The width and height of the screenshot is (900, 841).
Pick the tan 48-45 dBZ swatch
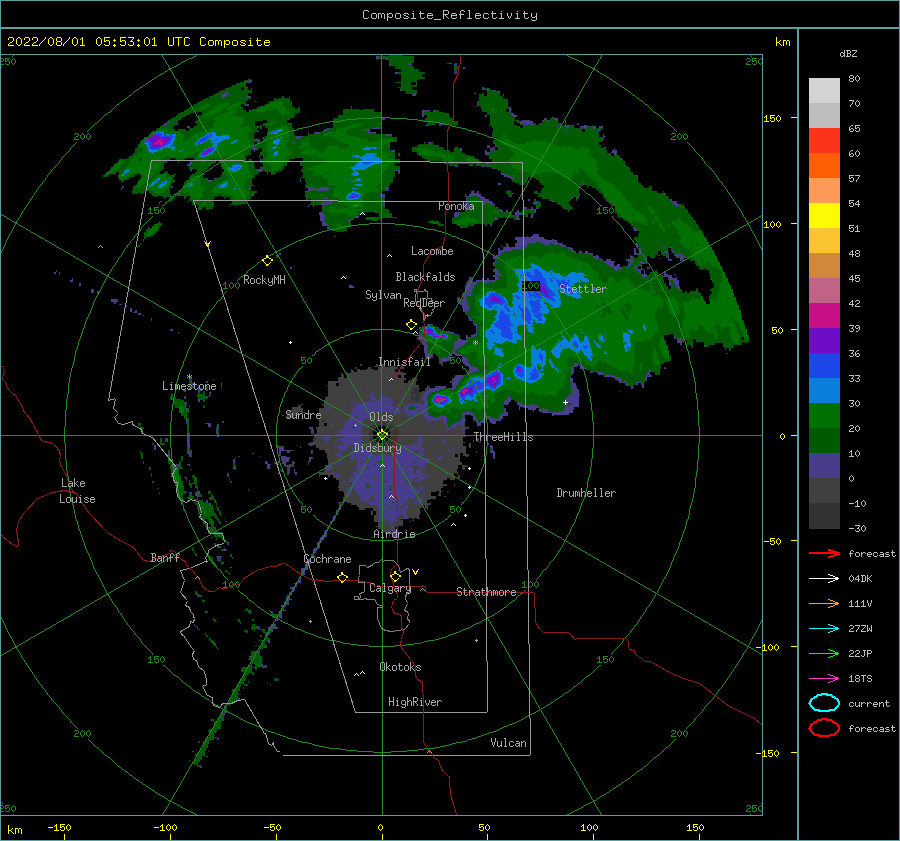tap(824, 265)
